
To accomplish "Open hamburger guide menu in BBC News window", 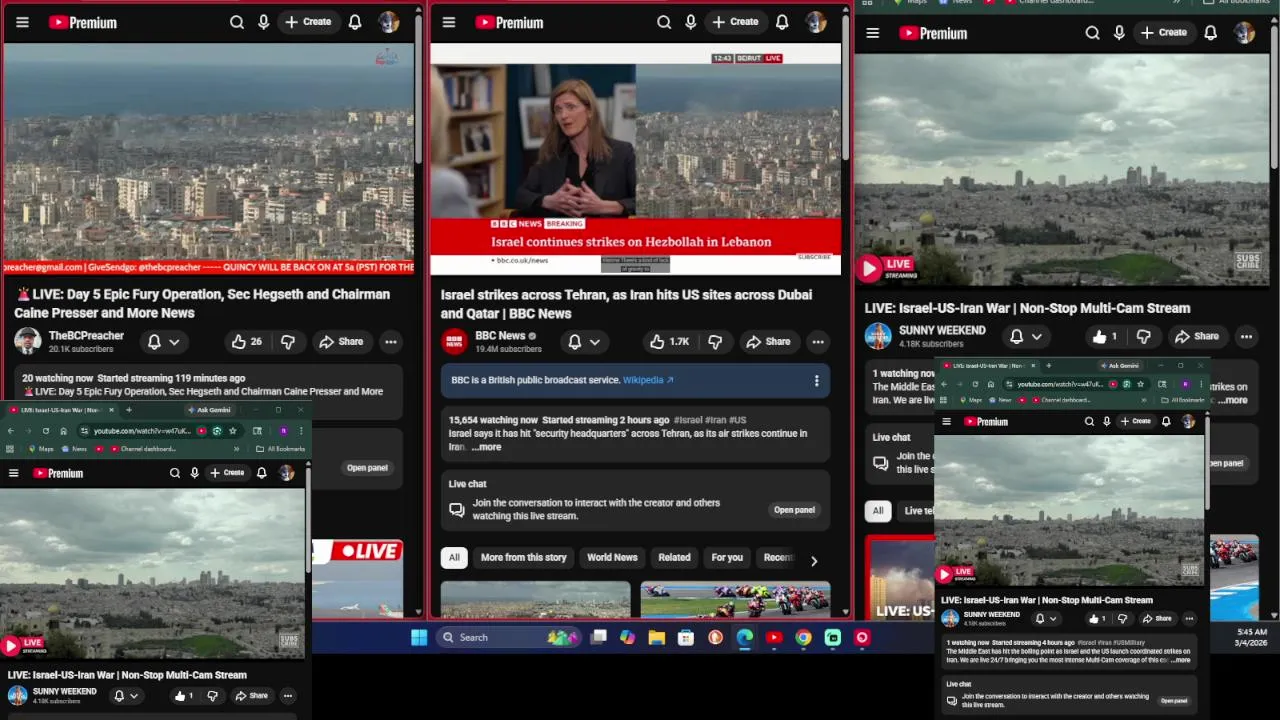I will click(449, 22).
